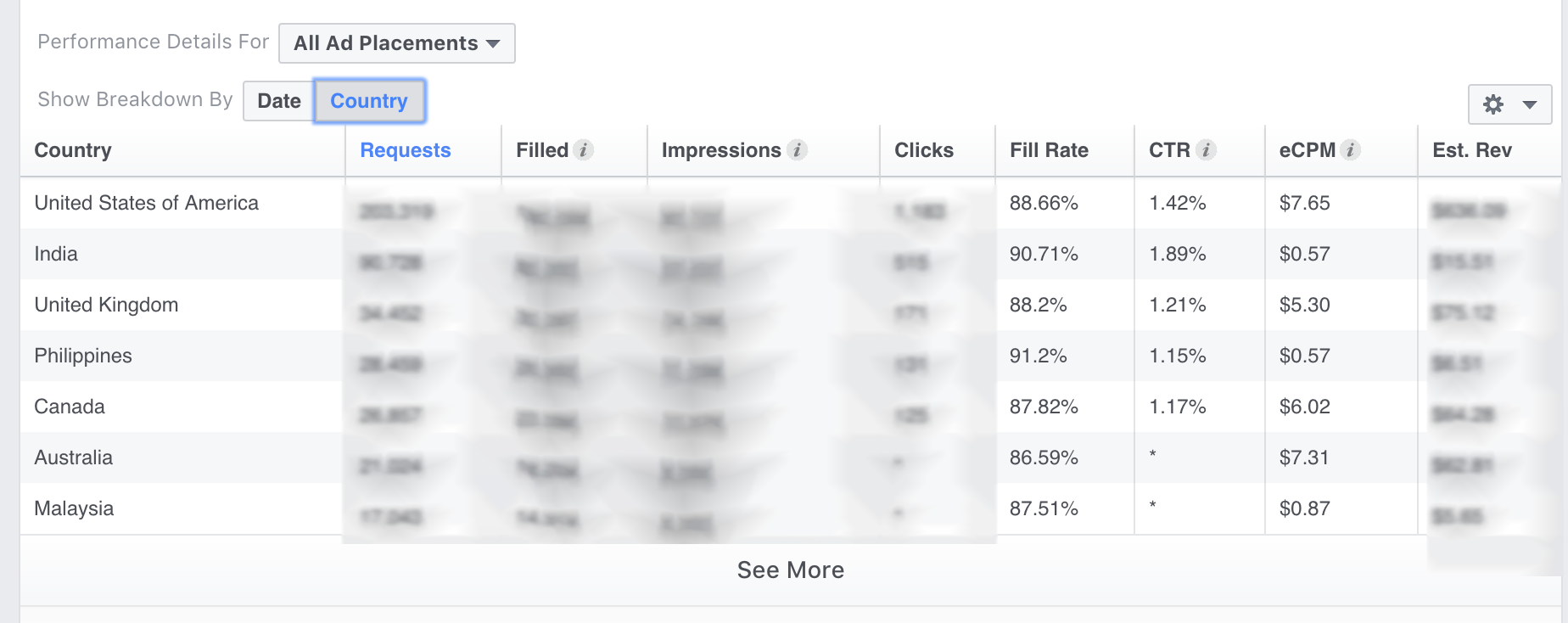Image resolution: width=1568 pixels, height=623 pixels.
Task: Click the CTR info icon
Action: pyautogui.click(x=1206, y=150)
